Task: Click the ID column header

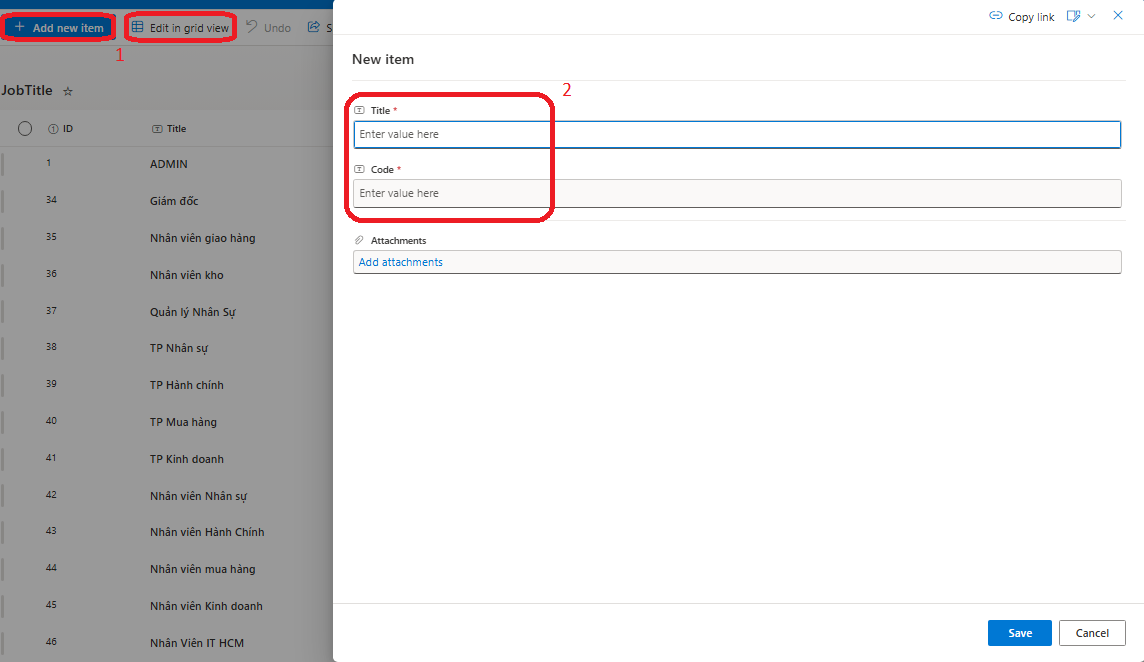Action: [x=67, y=128]
